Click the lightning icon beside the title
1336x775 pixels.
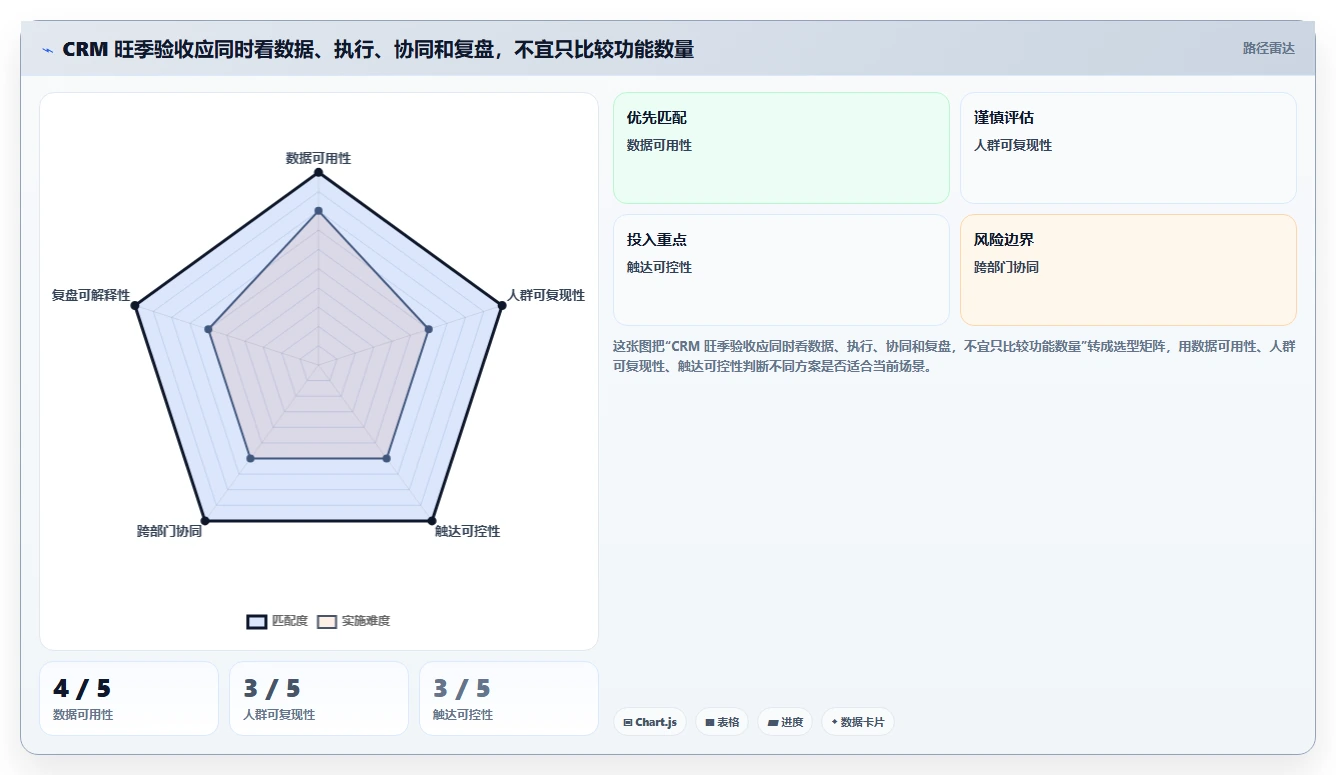[x=48, y=50]
